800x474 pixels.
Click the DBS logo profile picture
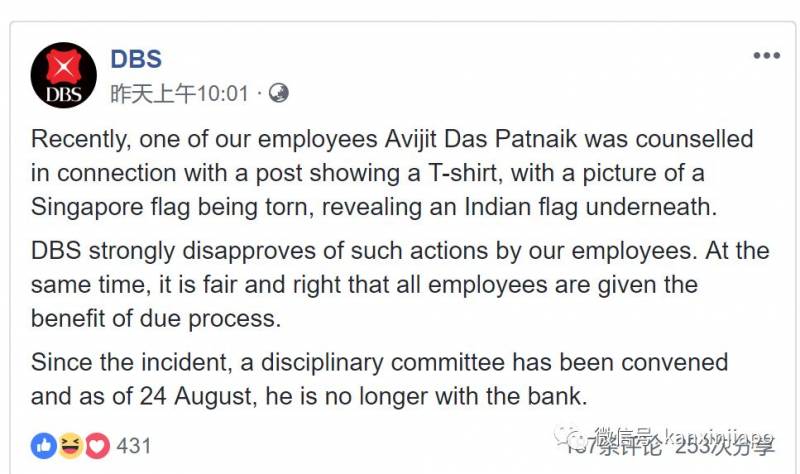[x=64, y=75]
